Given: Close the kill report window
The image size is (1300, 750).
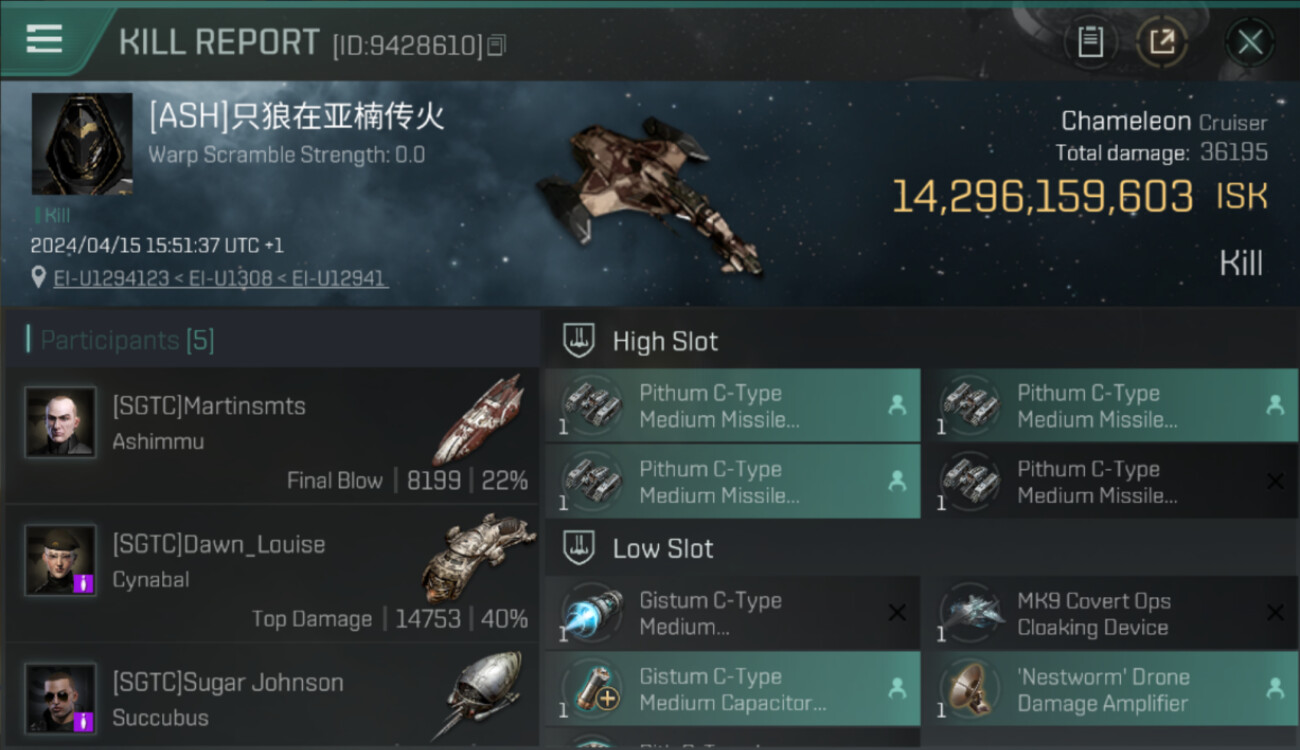Looking at the screenshot, I should 1250,42.
